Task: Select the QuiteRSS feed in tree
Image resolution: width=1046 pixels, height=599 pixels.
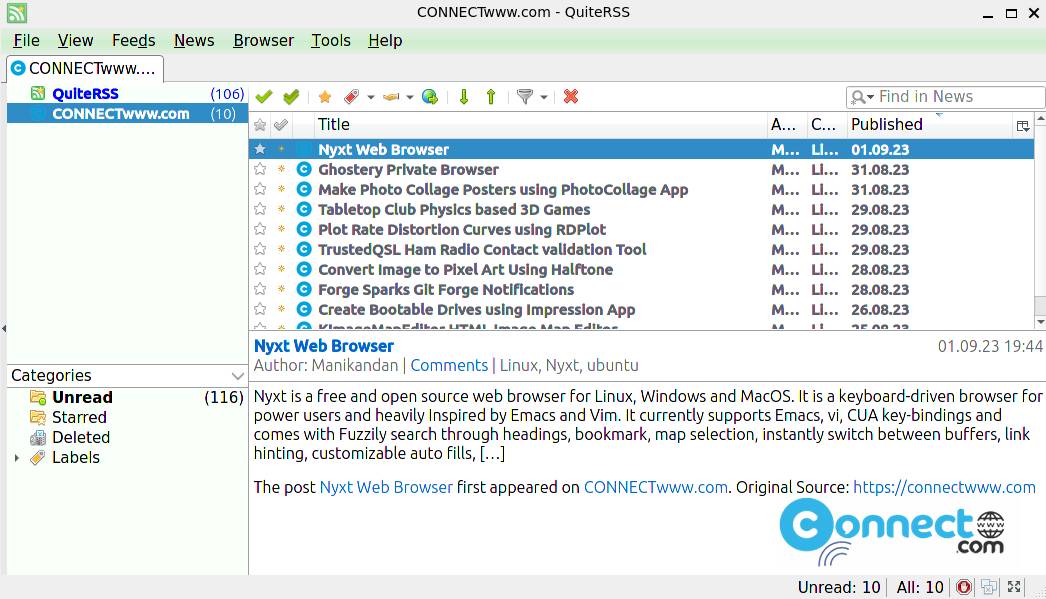Action: pyautogui.click(x=127, y=93)
